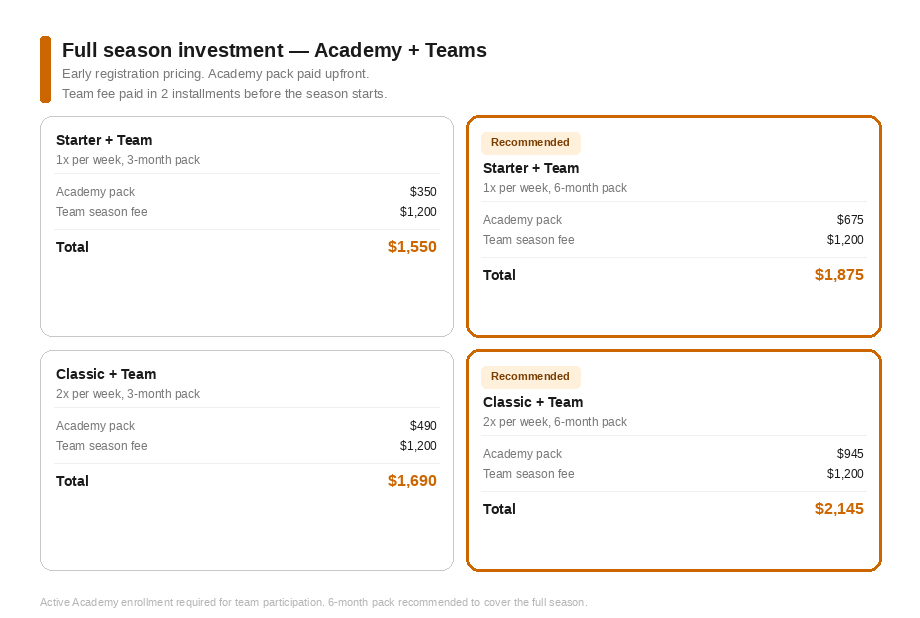Select the Full season investment heading
Viewport: 920px width, 618px height.
(x=274, y=50)
